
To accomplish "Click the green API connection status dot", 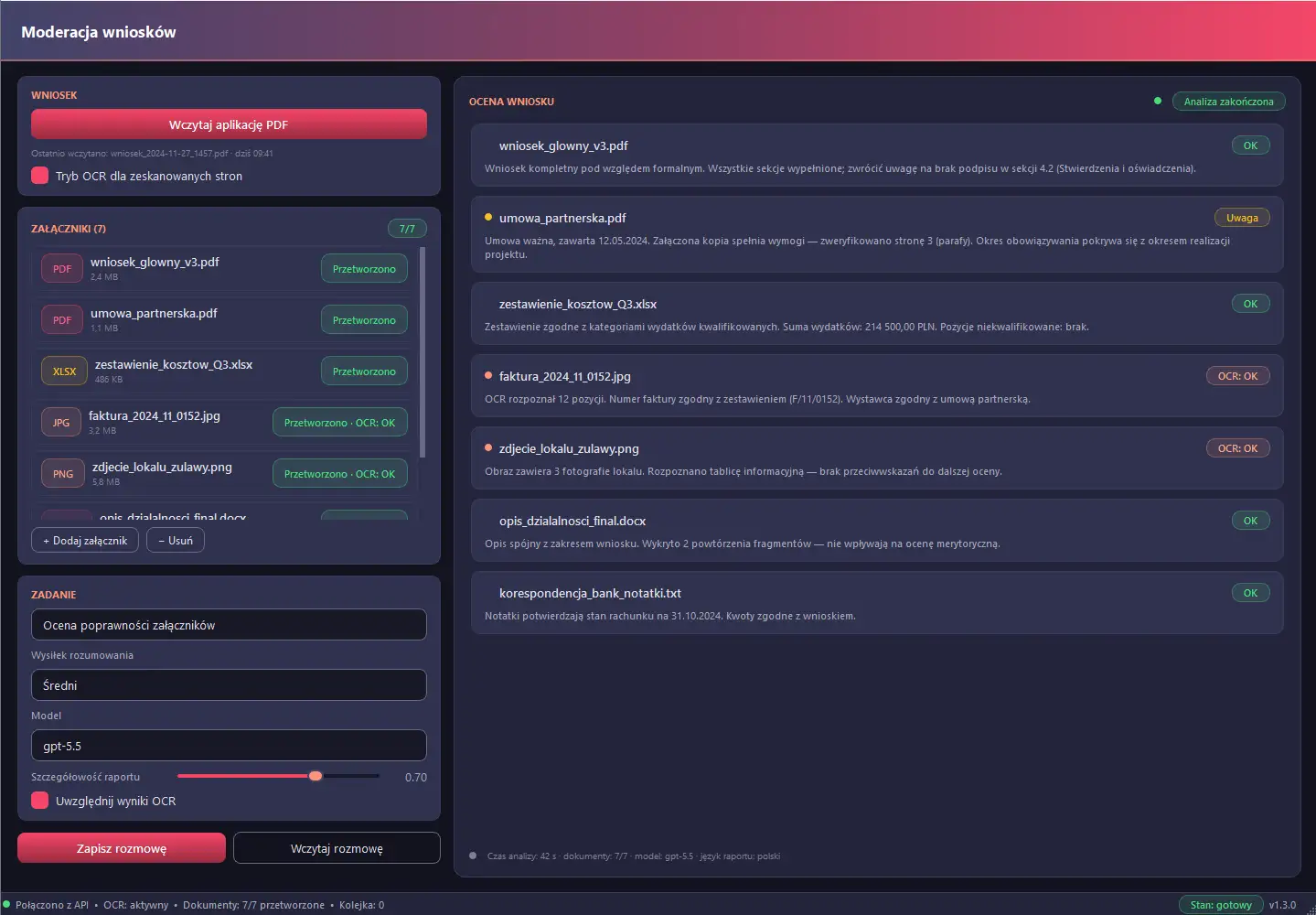I will [x=6, y=904].
